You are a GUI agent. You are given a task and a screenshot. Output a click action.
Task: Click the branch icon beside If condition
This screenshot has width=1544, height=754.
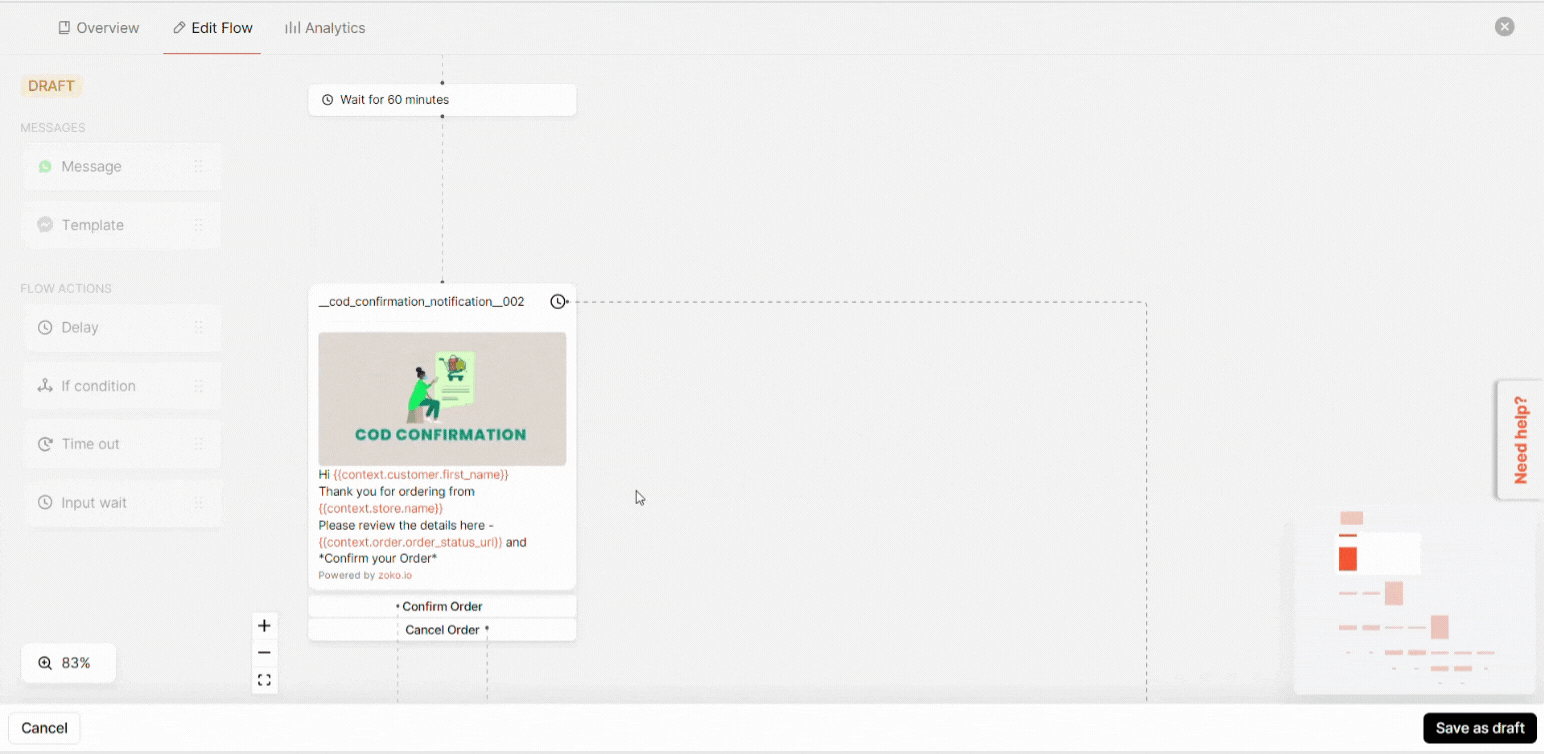pyautogui.click(x=45, y=386)
